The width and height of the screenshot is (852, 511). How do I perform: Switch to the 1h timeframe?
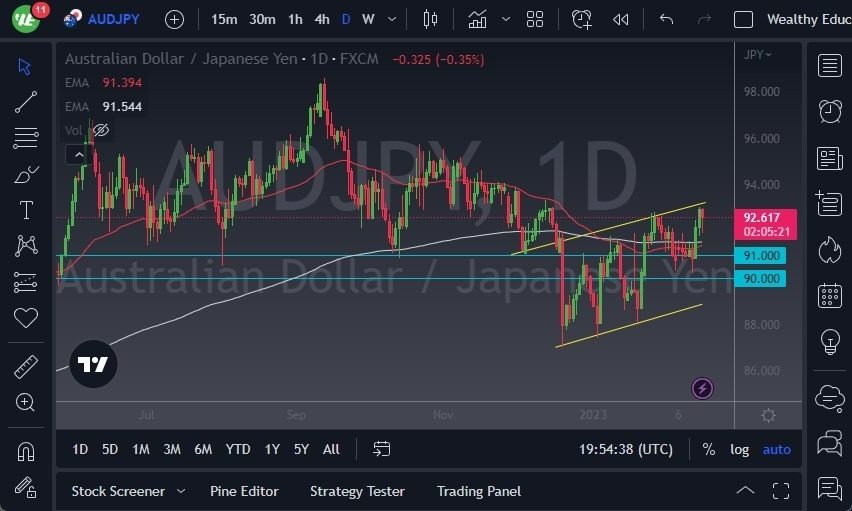295,20
